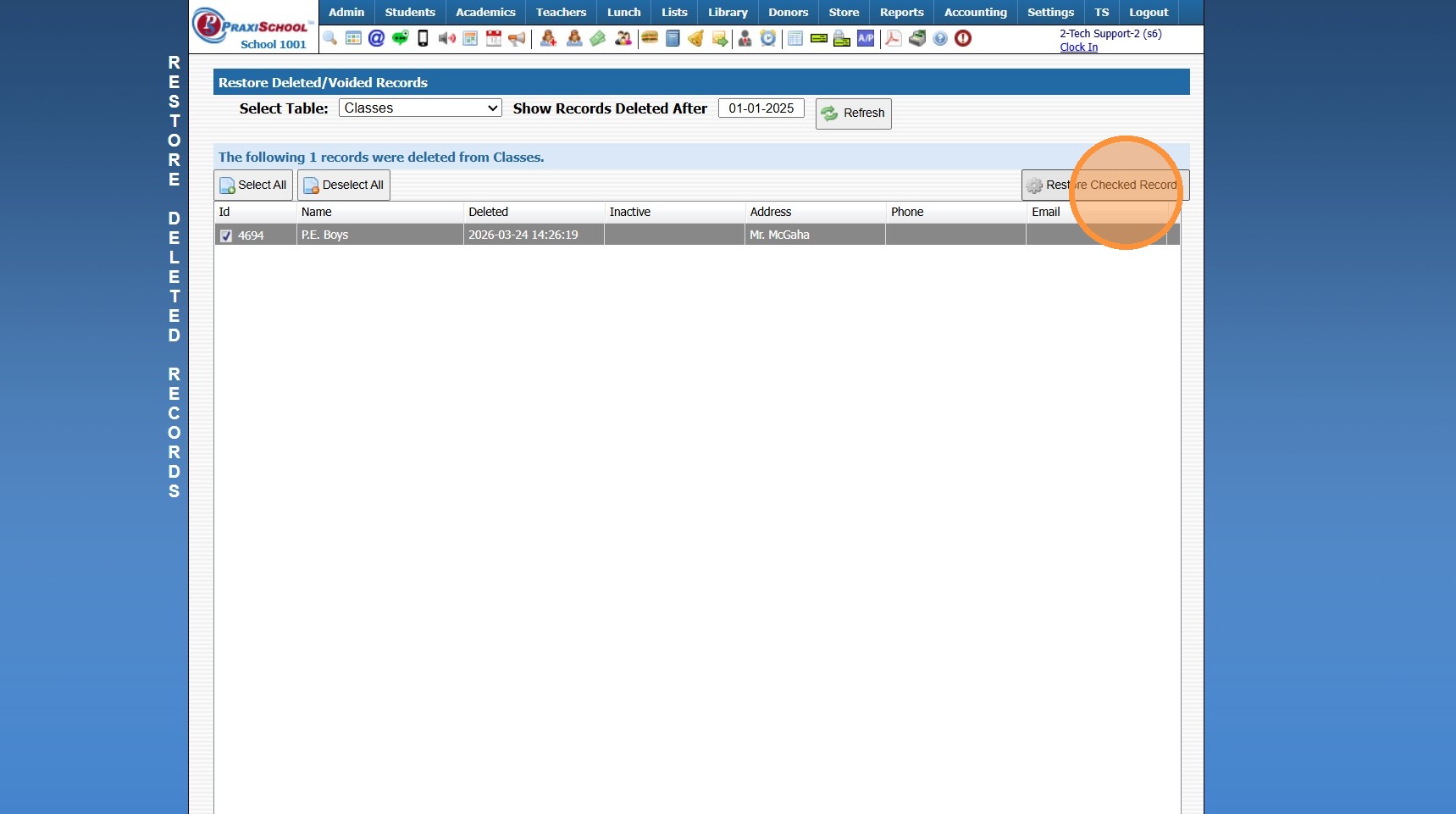Click the 2026-03-24 14:26:19 deleted timestamp
This screenshot has height=814, width=1456.
(523, 235)
